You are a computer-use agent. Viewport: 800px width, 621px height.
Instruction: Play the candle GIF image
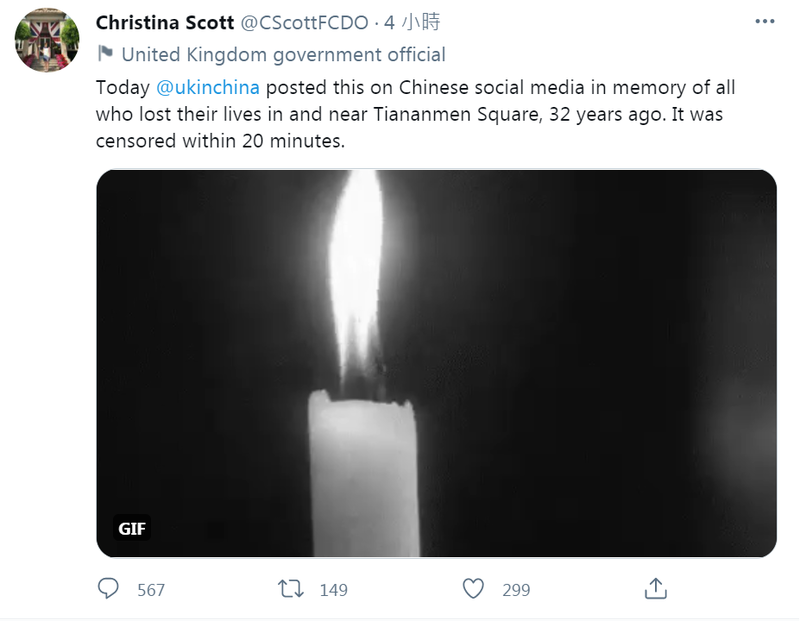pos(436,363)
